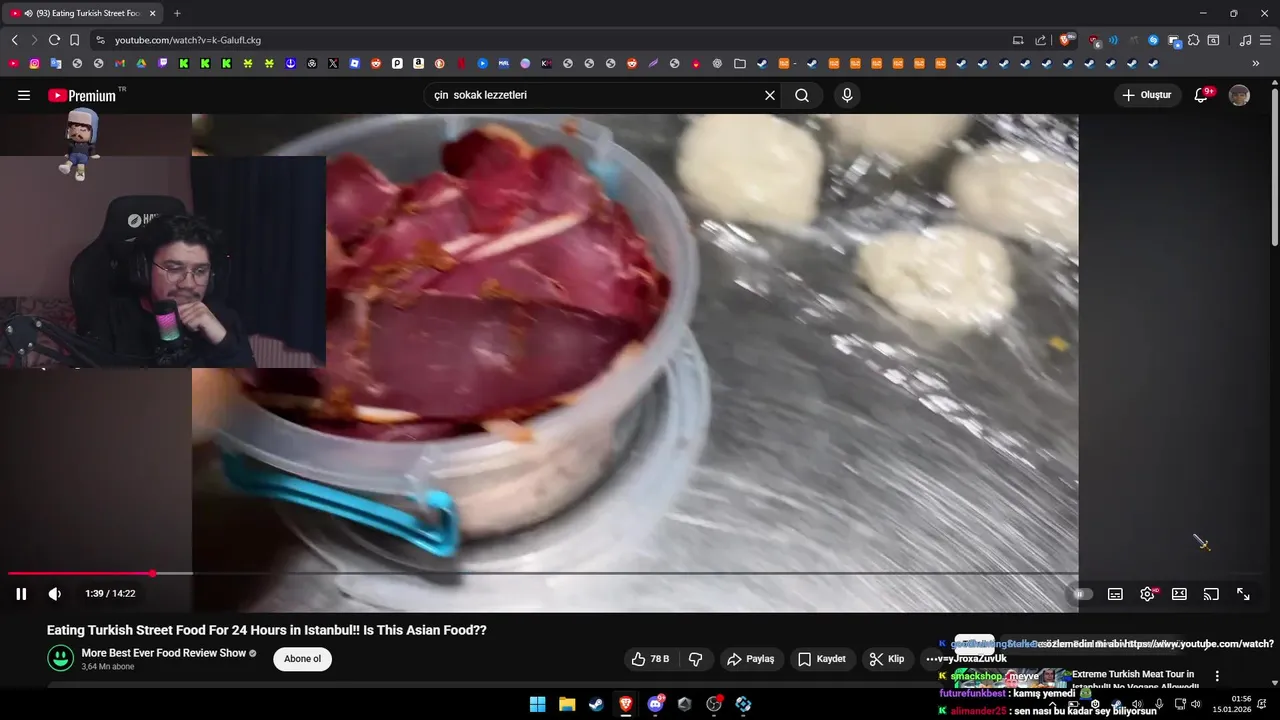The width and height of the screenshot is (1280, 720).
Task: Open a new browser tab
Action: (x=177, y=13)
